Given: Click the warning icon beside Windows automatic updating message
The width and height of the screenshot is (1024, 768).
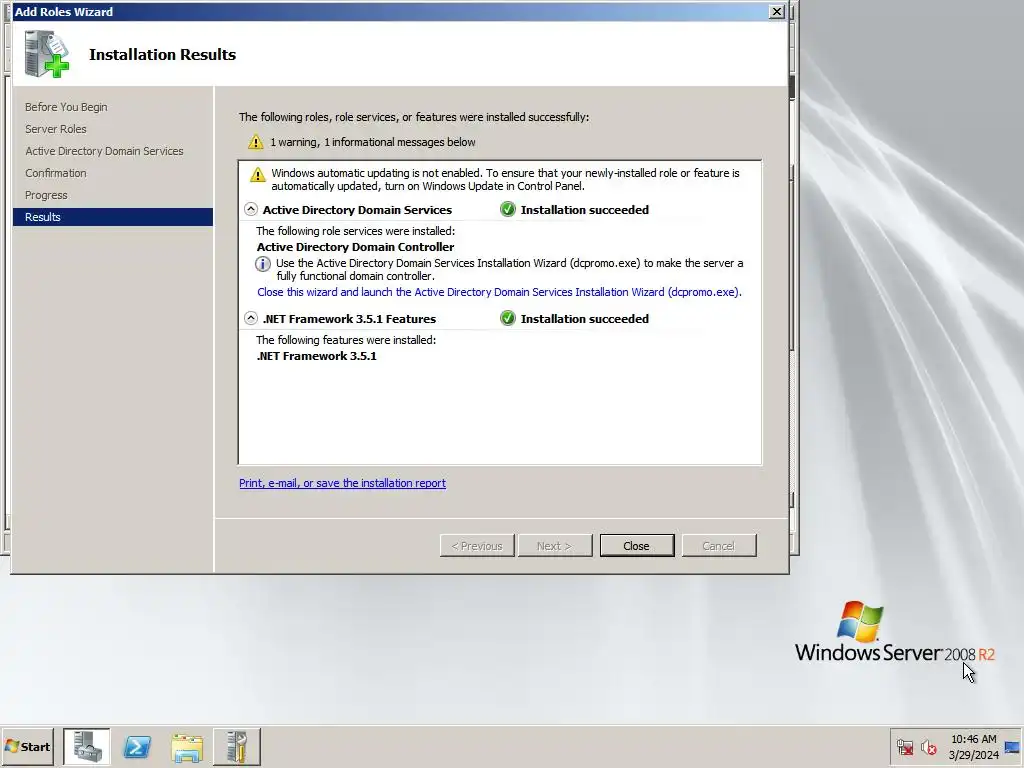Looking at the screenshot, I should point(258,174).
